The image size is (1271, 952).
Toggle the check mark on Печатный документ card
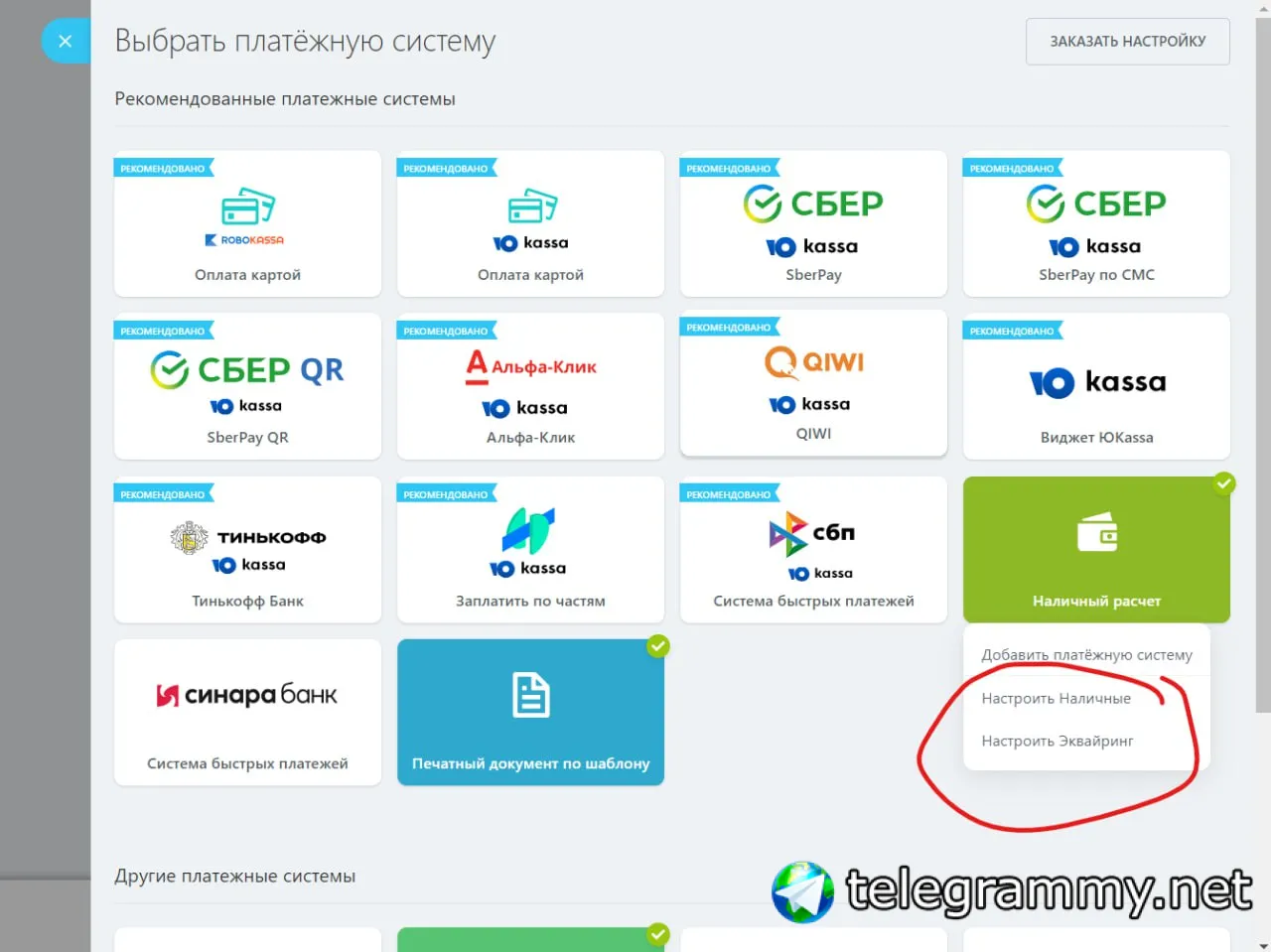tap(657, 646)
